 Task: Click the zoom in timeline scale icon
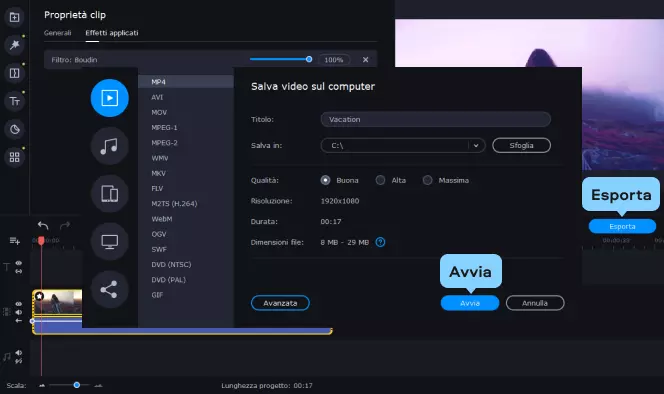pyautogui.click(x=98, y=386)
